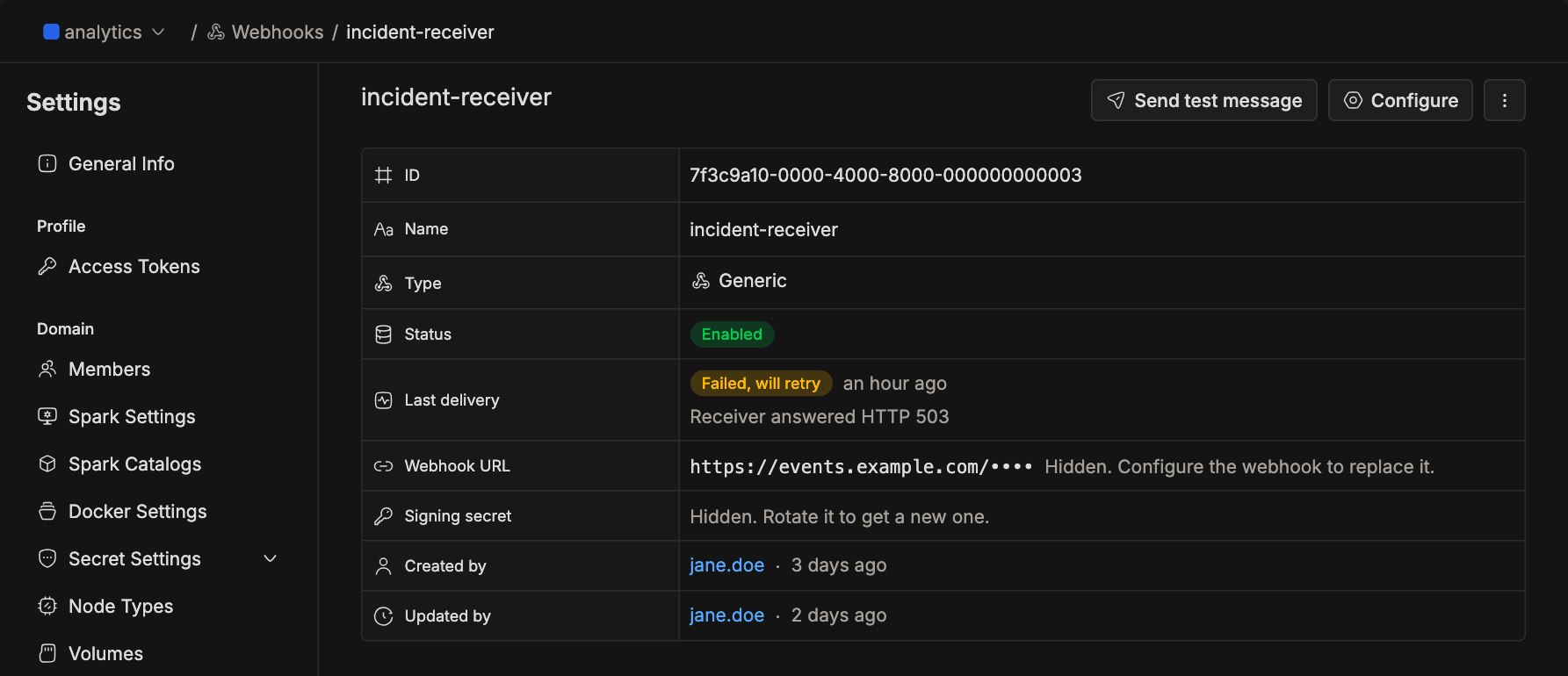
Task: Click the hash icon in ID row
Action: pos(383,175)
